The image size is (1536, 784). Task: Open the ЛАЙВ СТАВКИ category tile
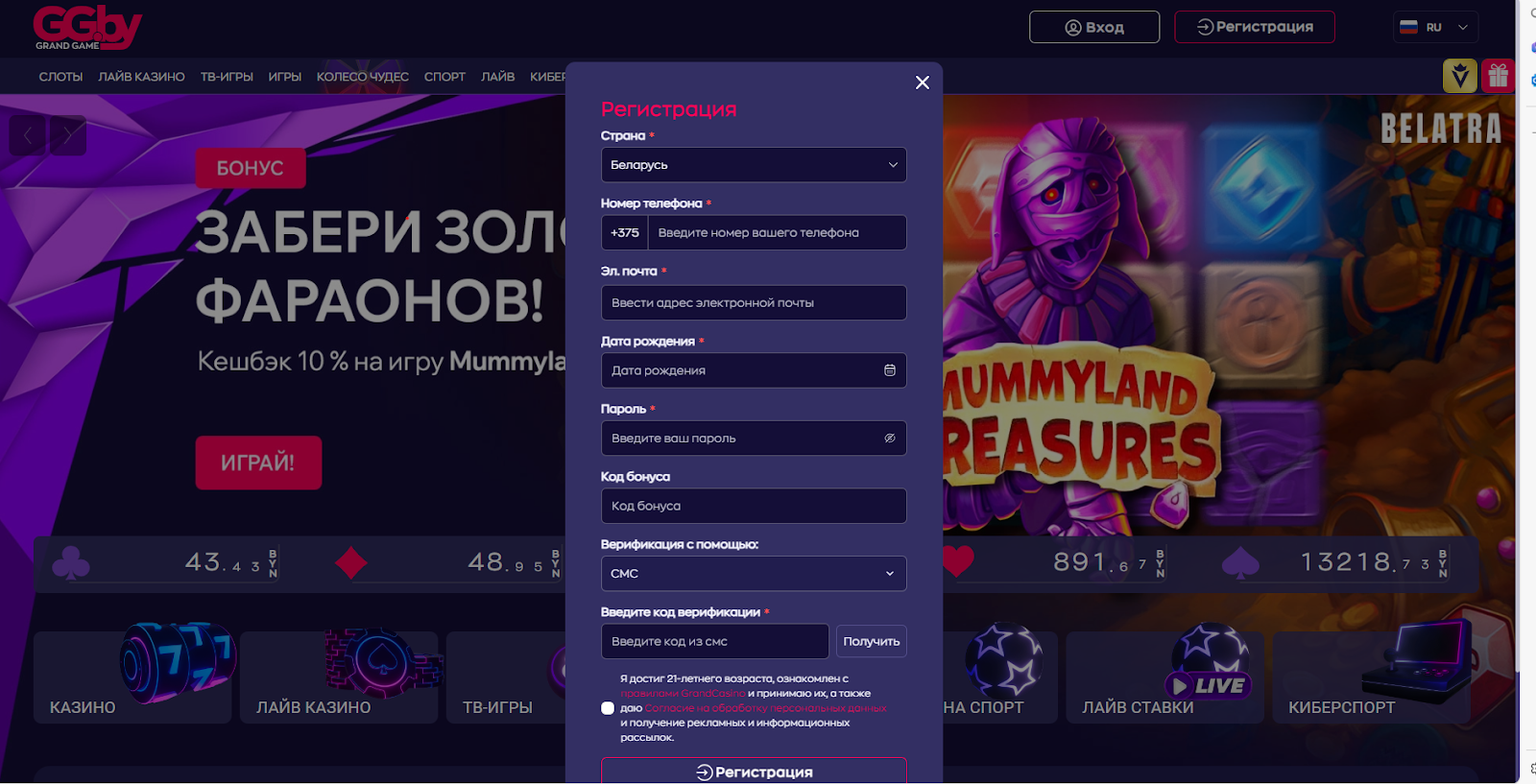pyautogui.click(x=1164, y=677)
